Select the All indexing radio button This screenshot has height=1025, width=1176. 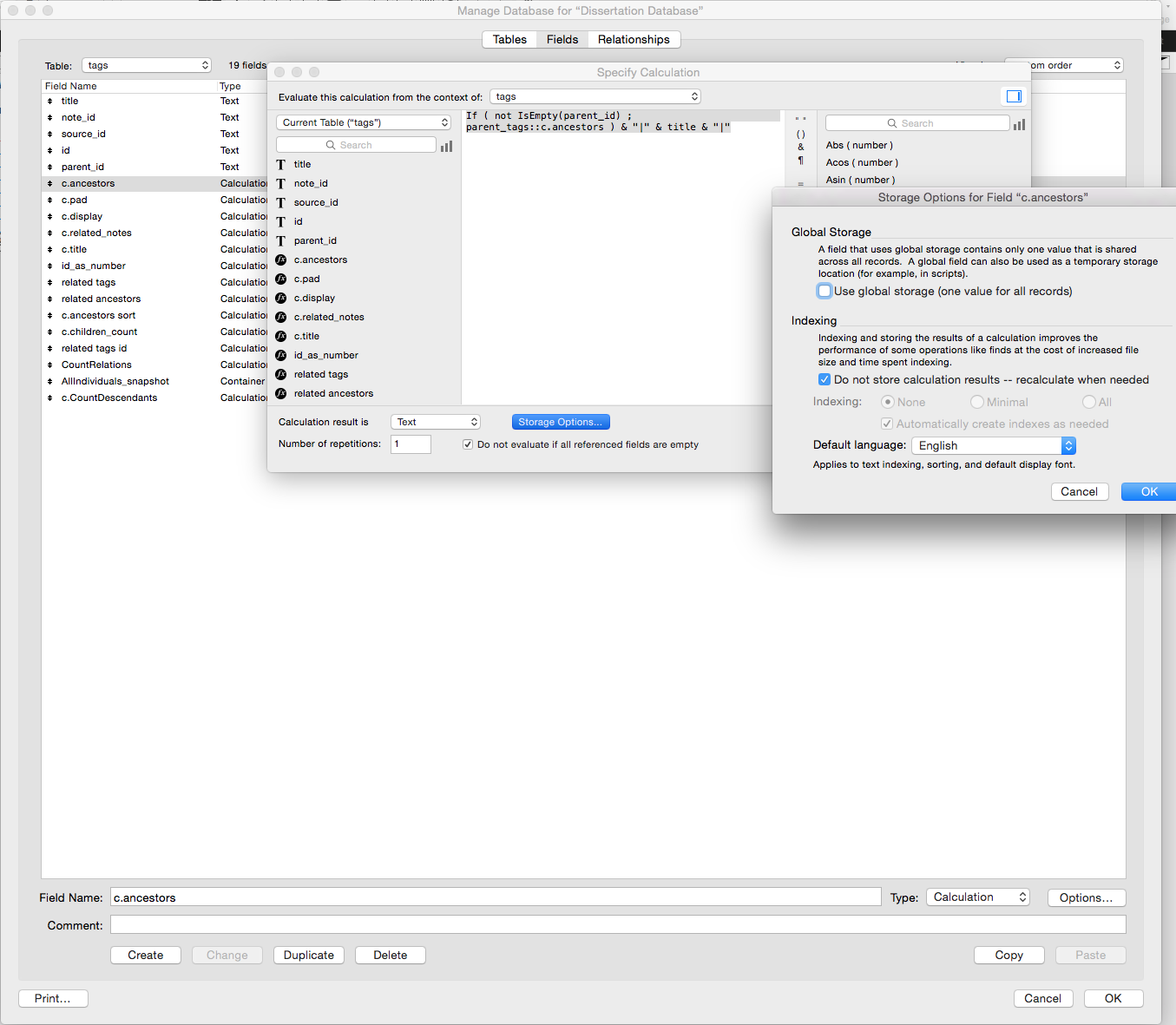point(1088,402)
